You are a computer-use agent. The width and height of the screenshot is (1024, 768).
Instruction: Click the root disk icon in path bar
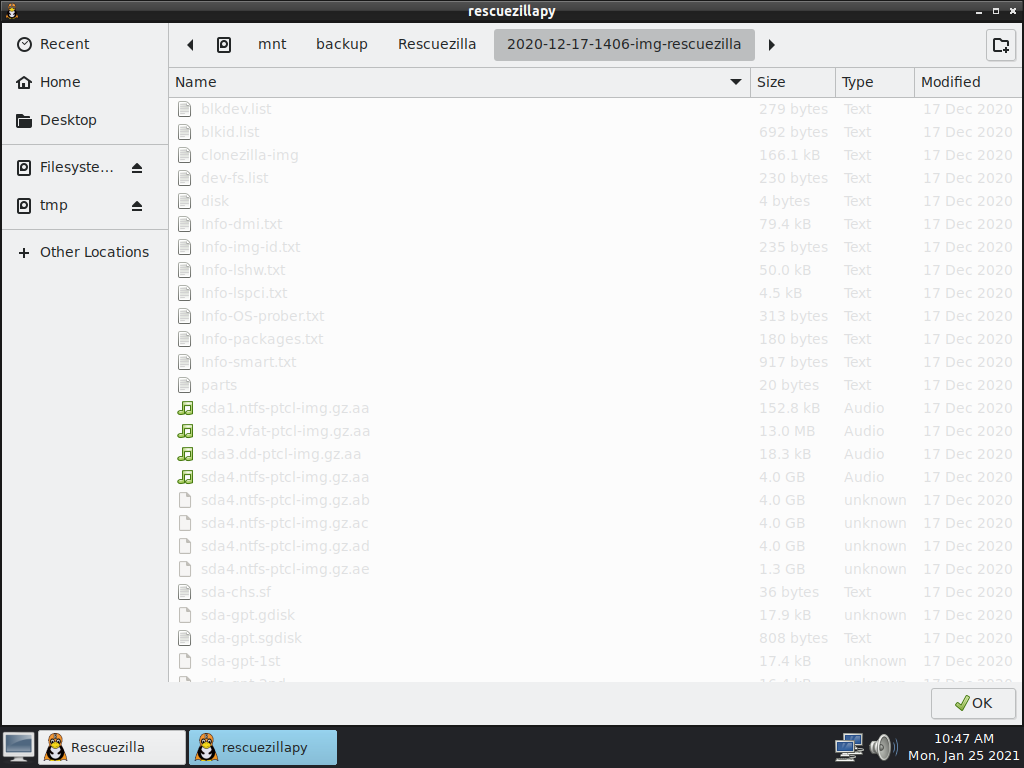click(224, 45)
